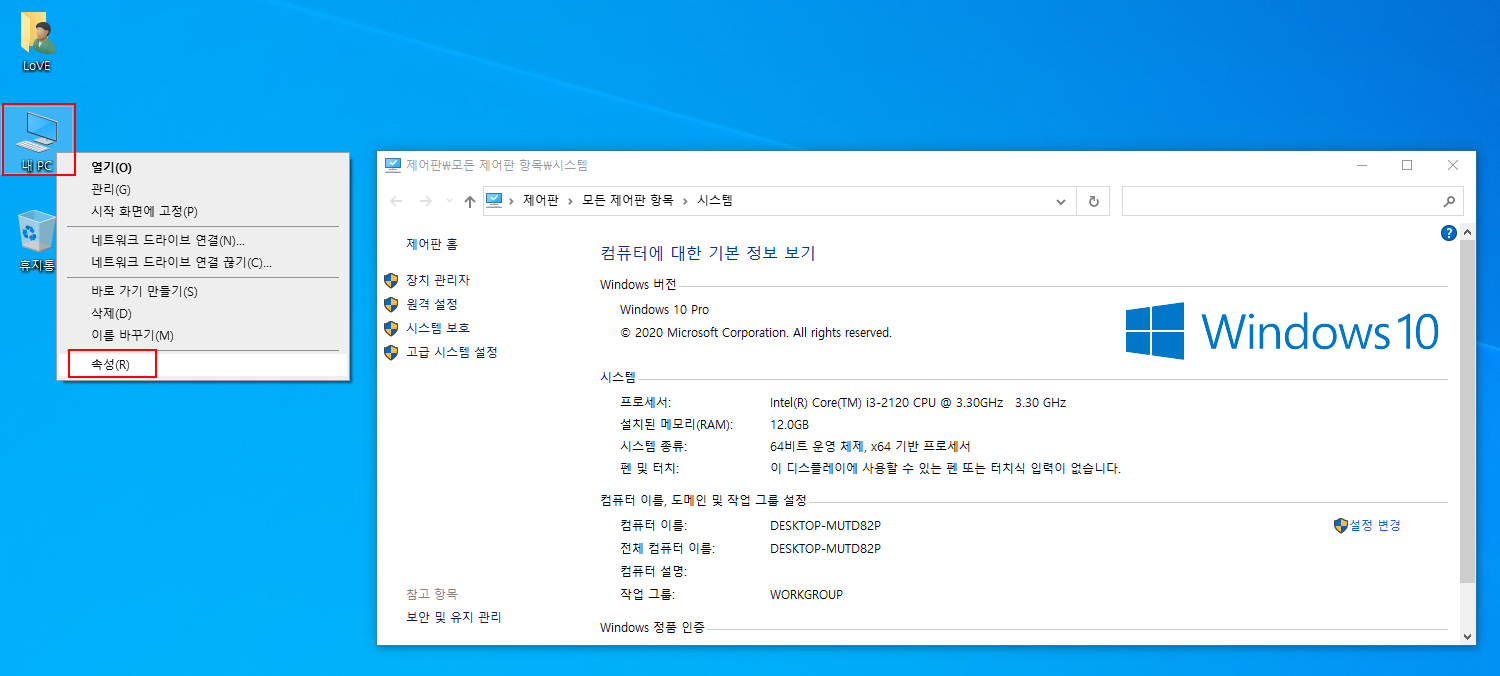
Task: Click the scroll up arrow of System window
Action: point(1468,232)
